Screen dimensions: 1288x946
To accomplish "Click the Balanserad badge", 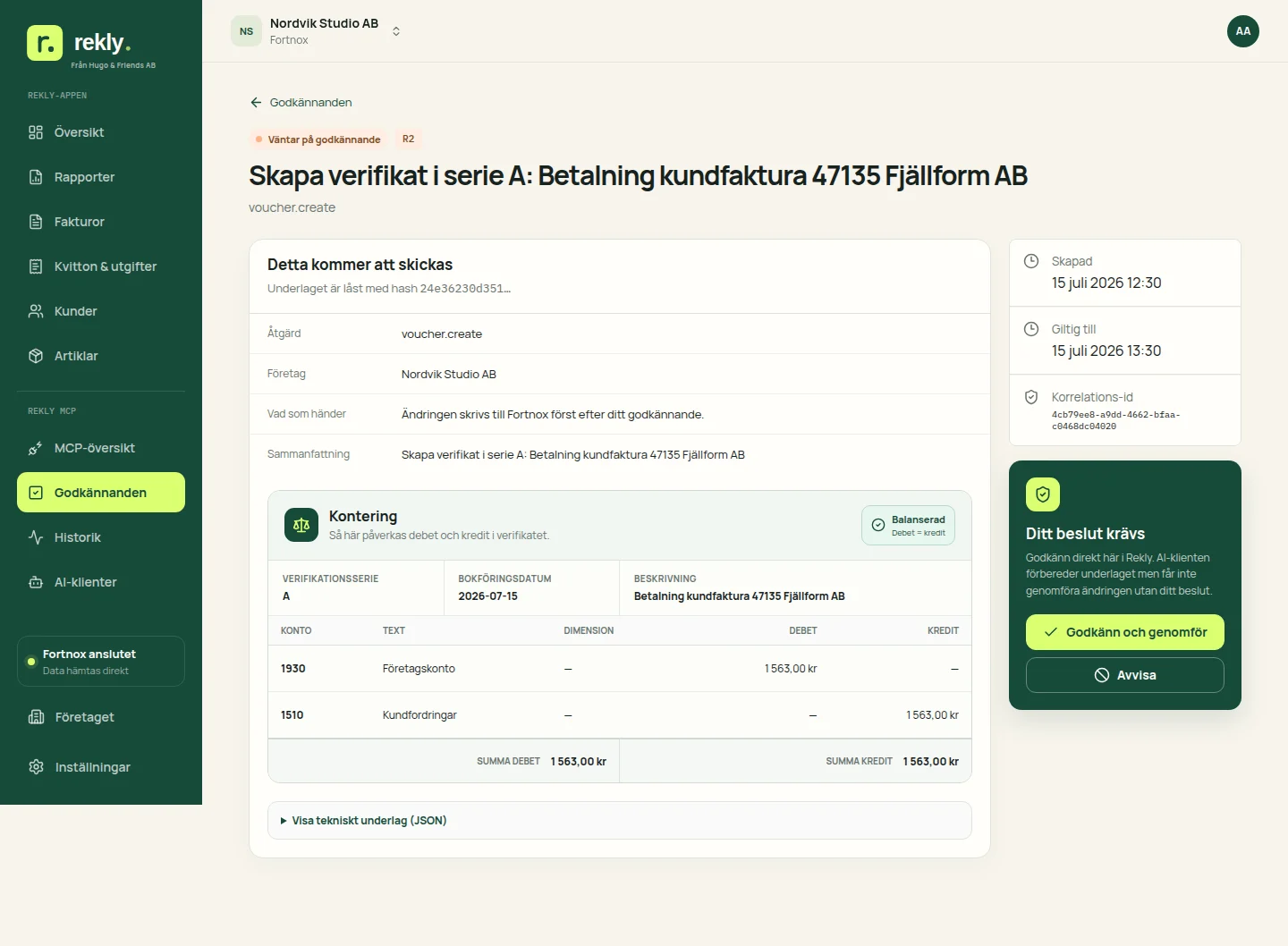I will (909, 526).
